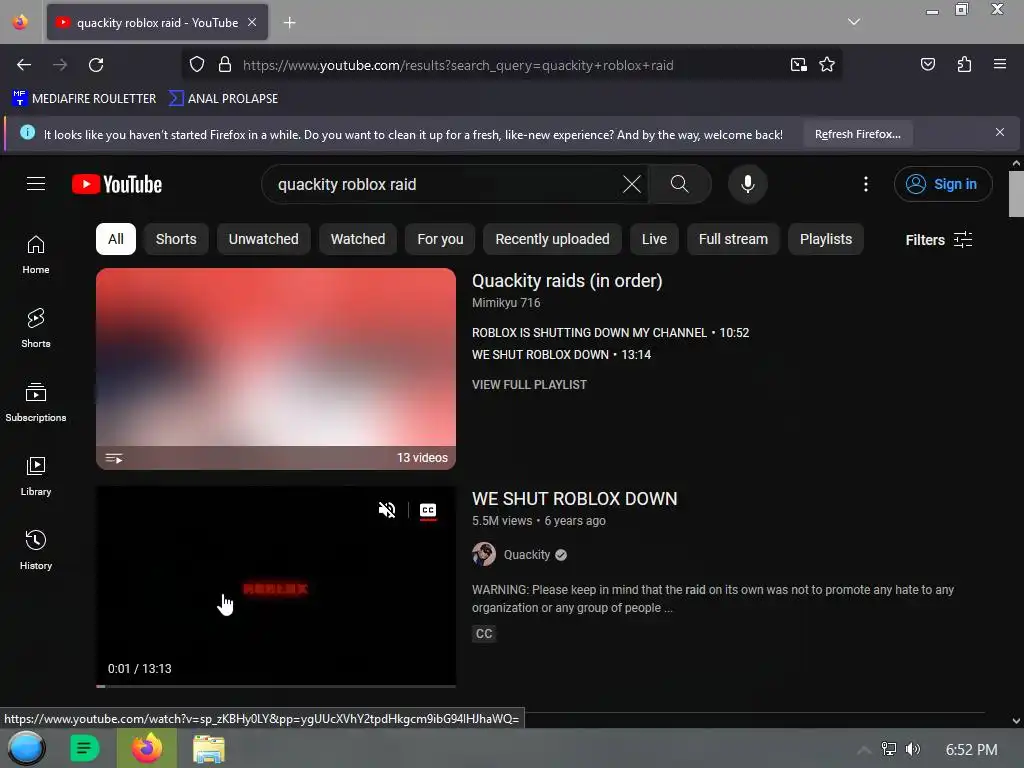Image resolution: width=1024 pixels, height=768 pixels.
Task: Open the Quackity channel avatar
Action: pyautogui.click(x=484, y=554)
